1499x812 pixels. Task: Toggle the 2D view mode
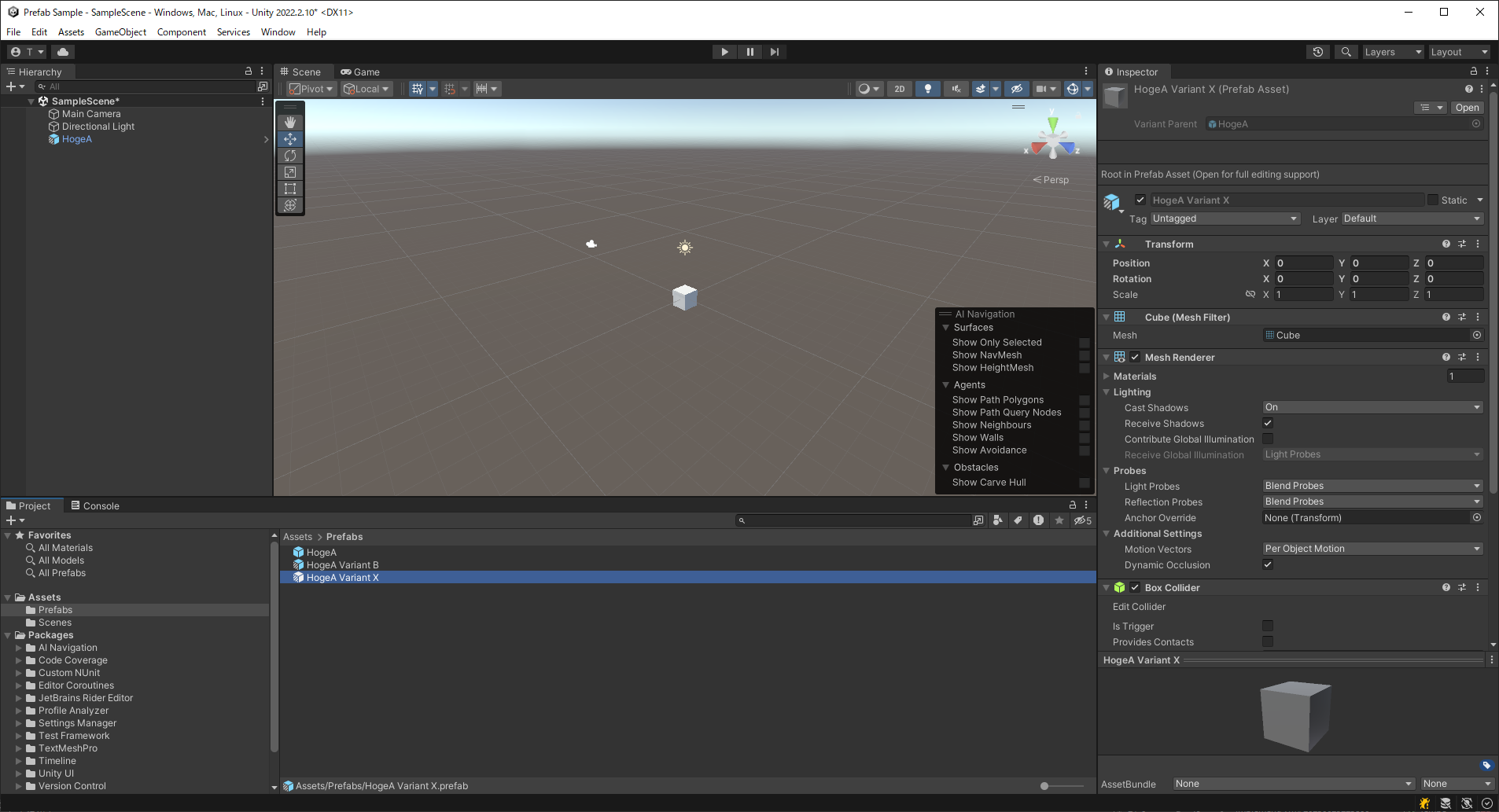900,89
